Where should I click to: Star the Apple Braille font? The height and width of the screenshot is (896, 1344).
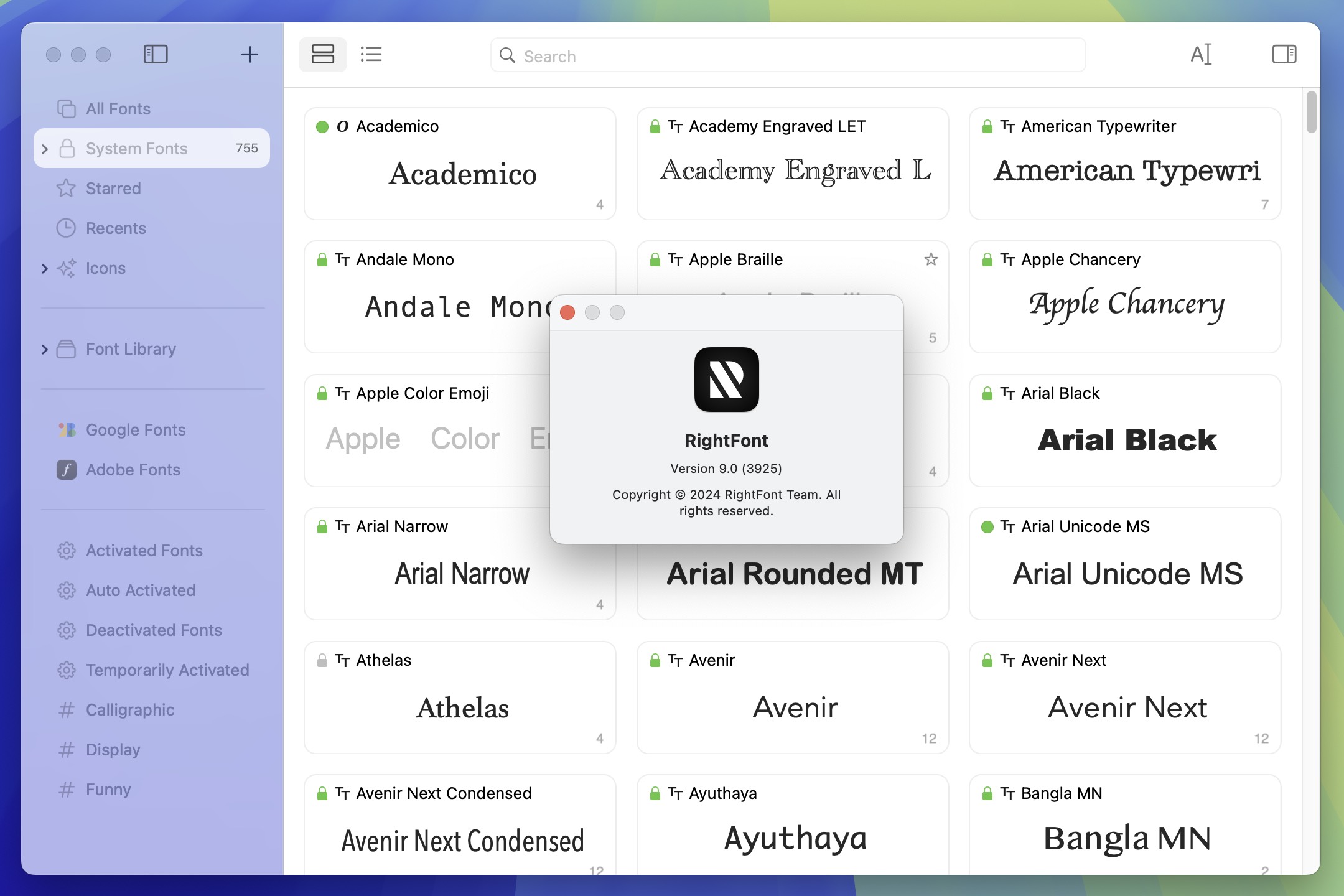coord(927,260)
